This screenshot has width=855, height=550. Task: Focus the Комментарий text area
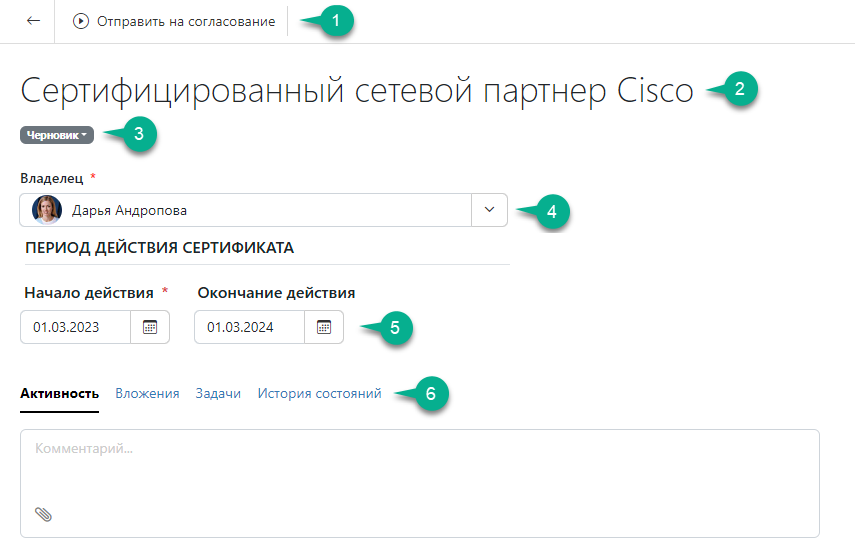420,483
